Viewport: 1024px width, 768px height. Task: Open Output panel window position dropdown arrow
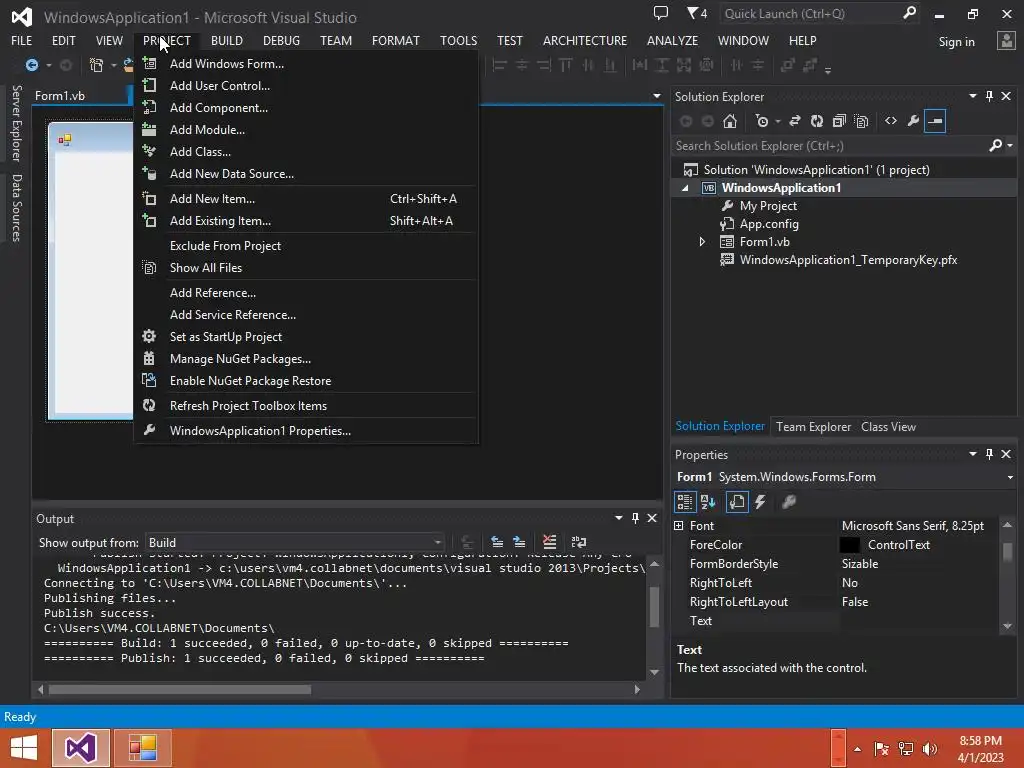tap(618, 518)
